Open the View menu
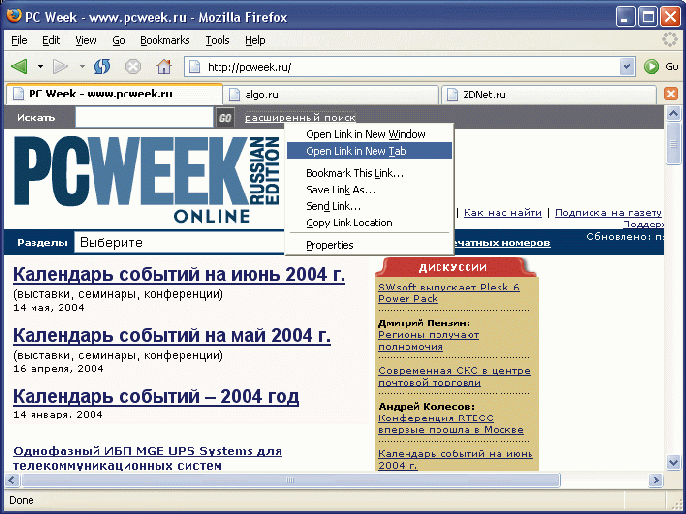Image resolution: width=686 pixels, height=514 pixels. (x=86, y=40)
